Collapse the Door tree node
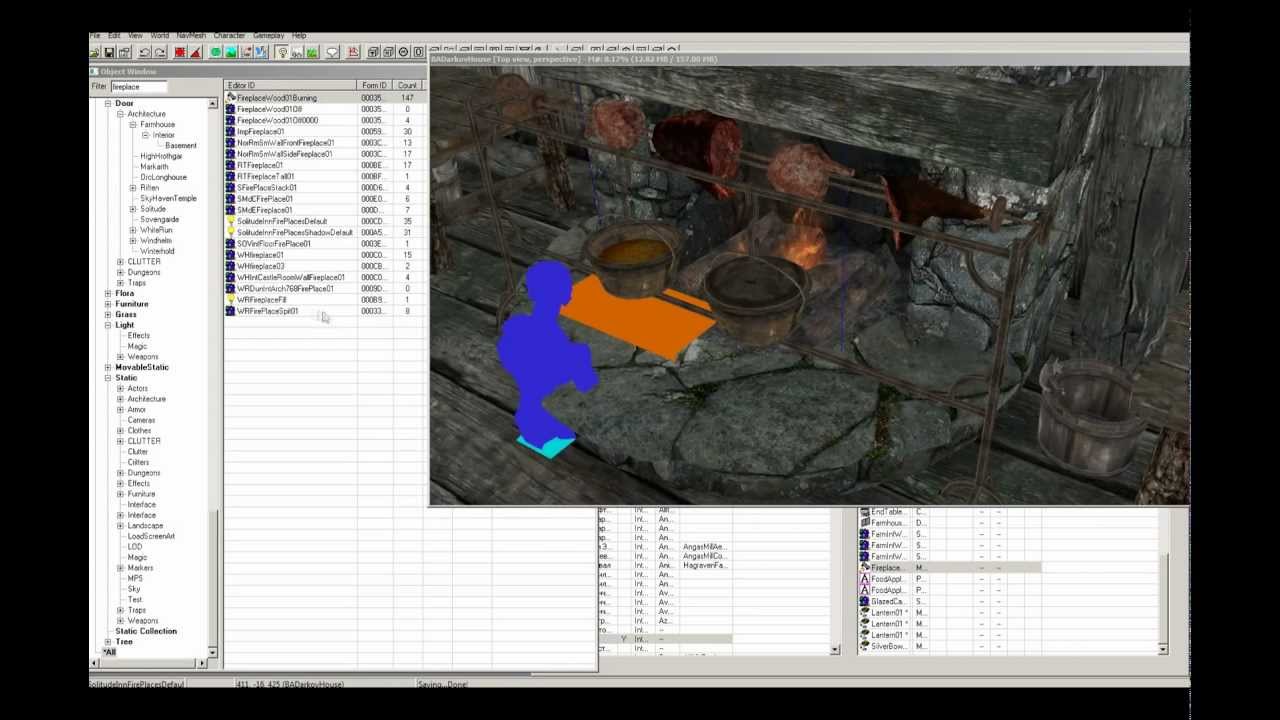The height and width of the screenshot is (720, 1280). coord(108,103)
